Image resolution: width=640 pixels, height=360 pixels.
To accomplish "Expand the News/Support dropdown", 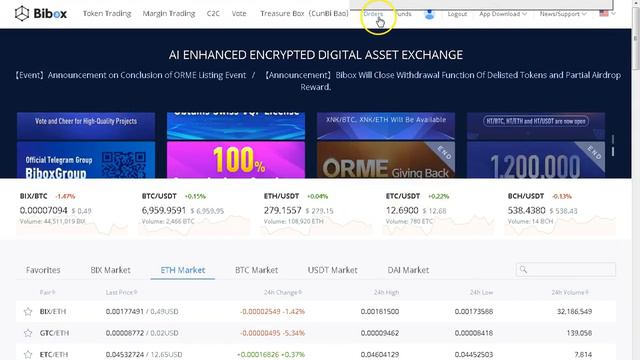I will pyautogui.click(x=563, y=14).
